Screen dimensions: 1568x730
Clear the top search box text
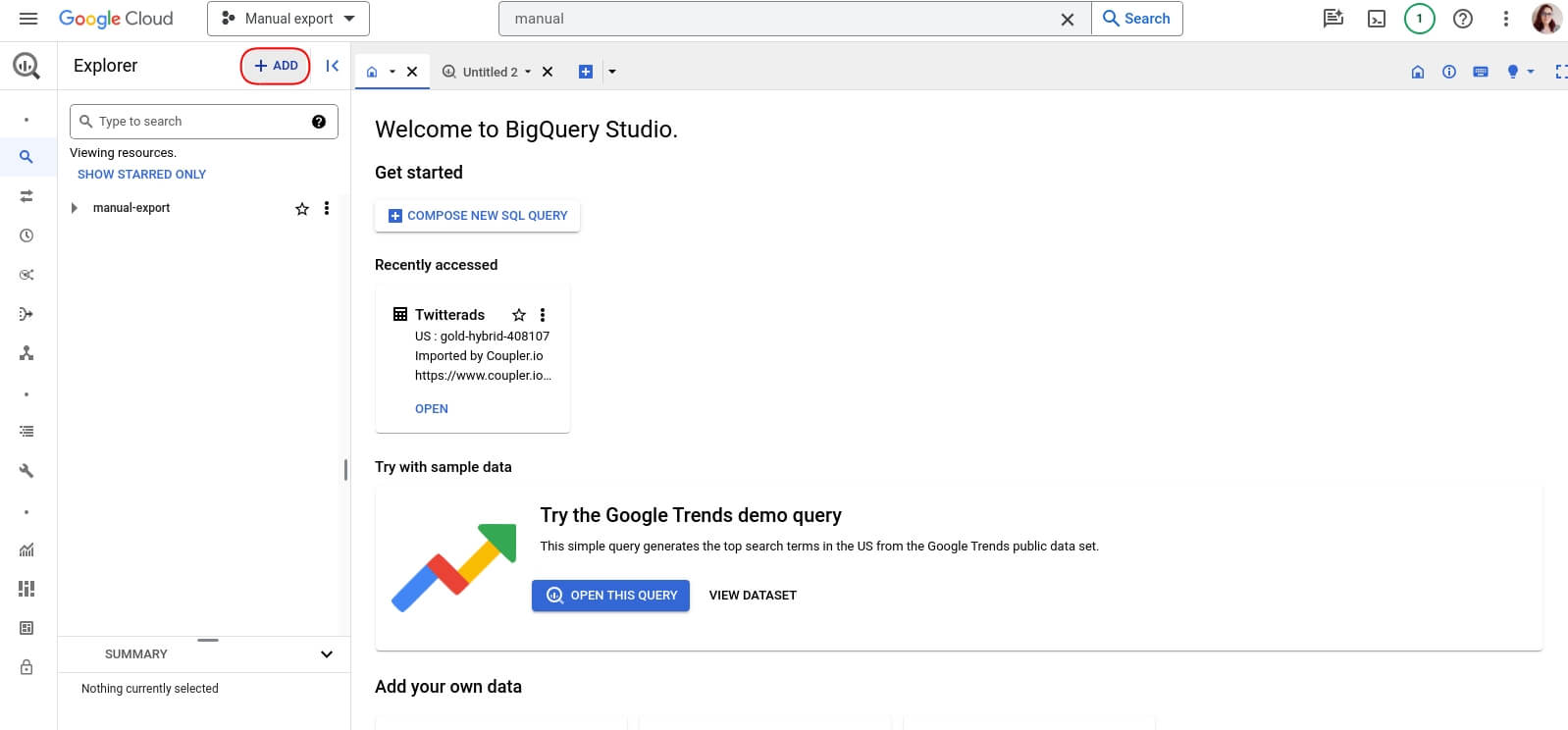(1068, 19)
